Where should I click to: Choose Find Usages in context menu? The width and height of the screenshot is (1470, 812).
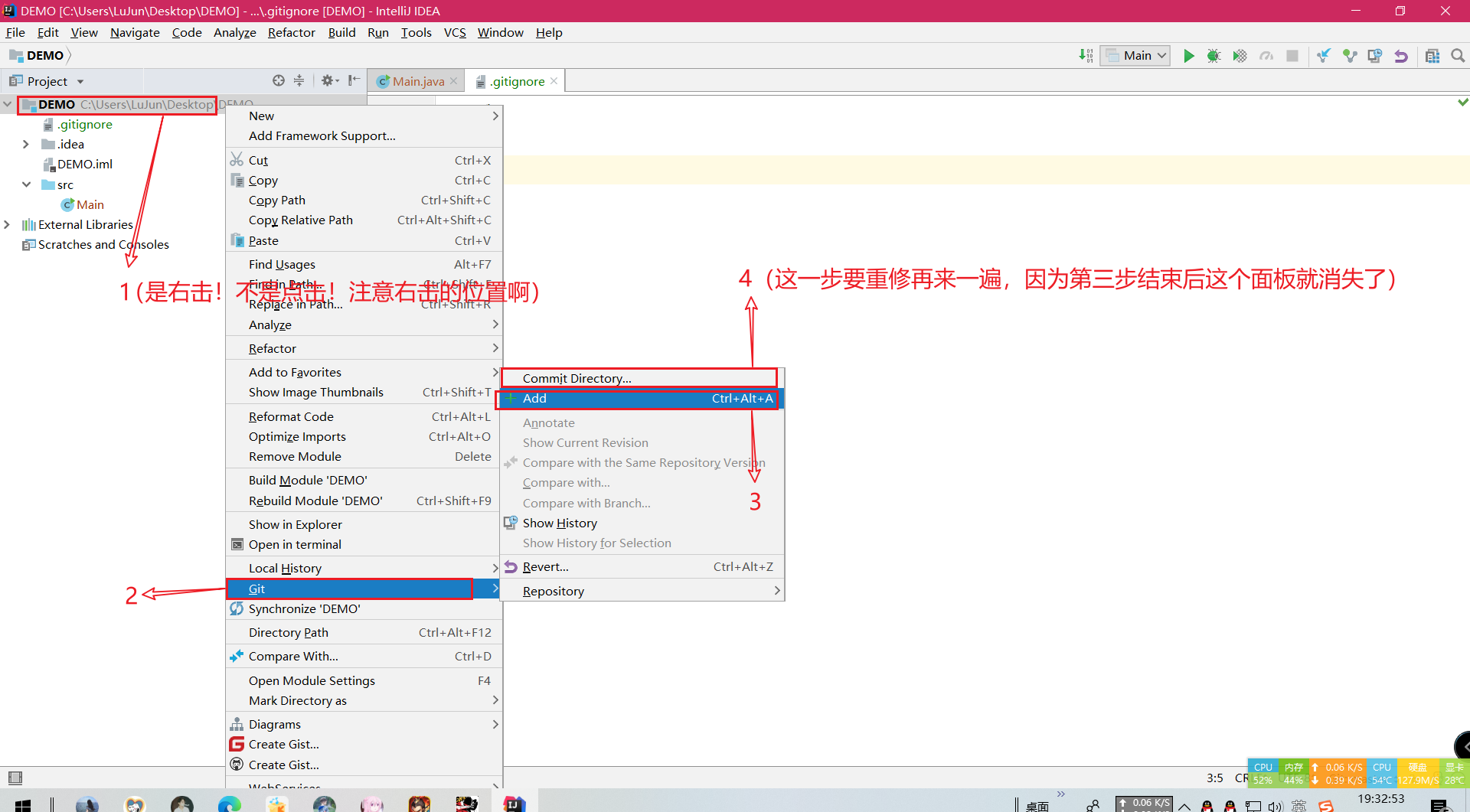click(364, 264)
